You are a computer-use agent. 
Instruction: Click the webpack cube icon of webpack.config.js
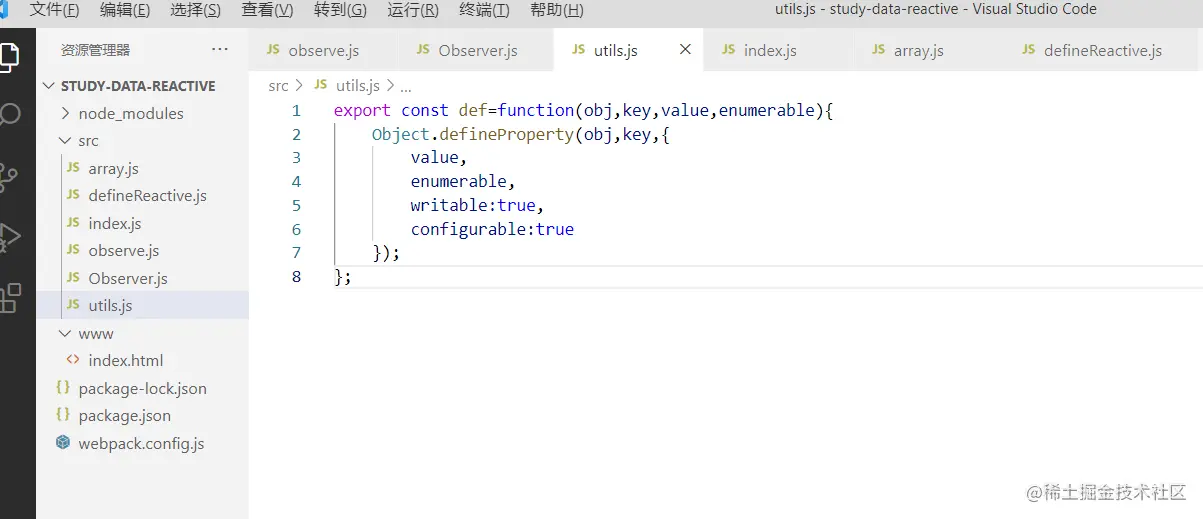click(x=63, y=443)
